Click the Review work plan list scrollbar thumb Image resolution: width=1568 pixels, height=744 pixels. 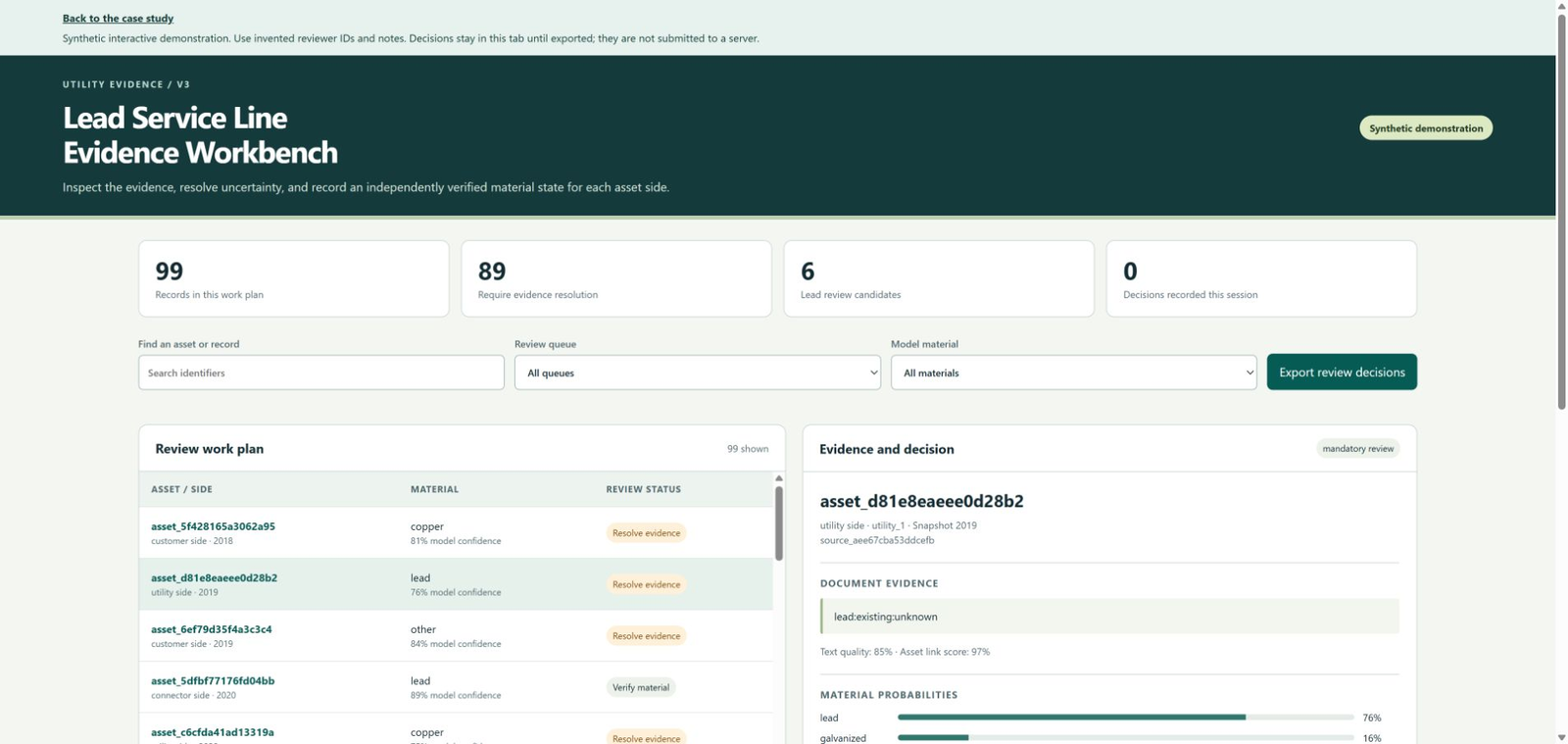[779, 523]
